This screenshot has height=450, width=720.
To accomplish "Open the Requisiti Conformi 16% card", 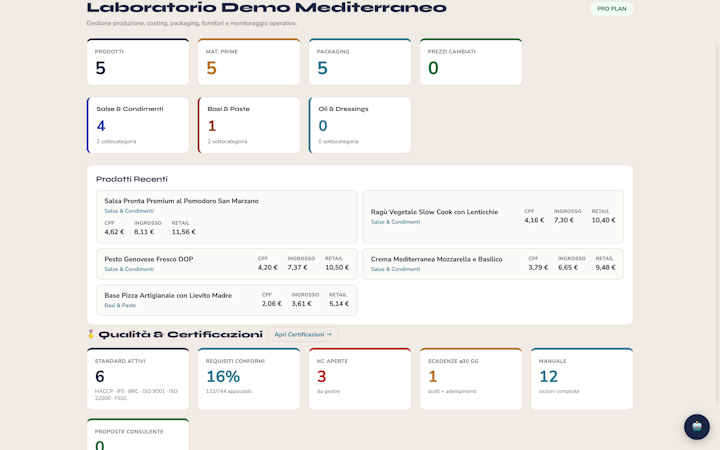I will pyautogui.click(x=249, y=379).
